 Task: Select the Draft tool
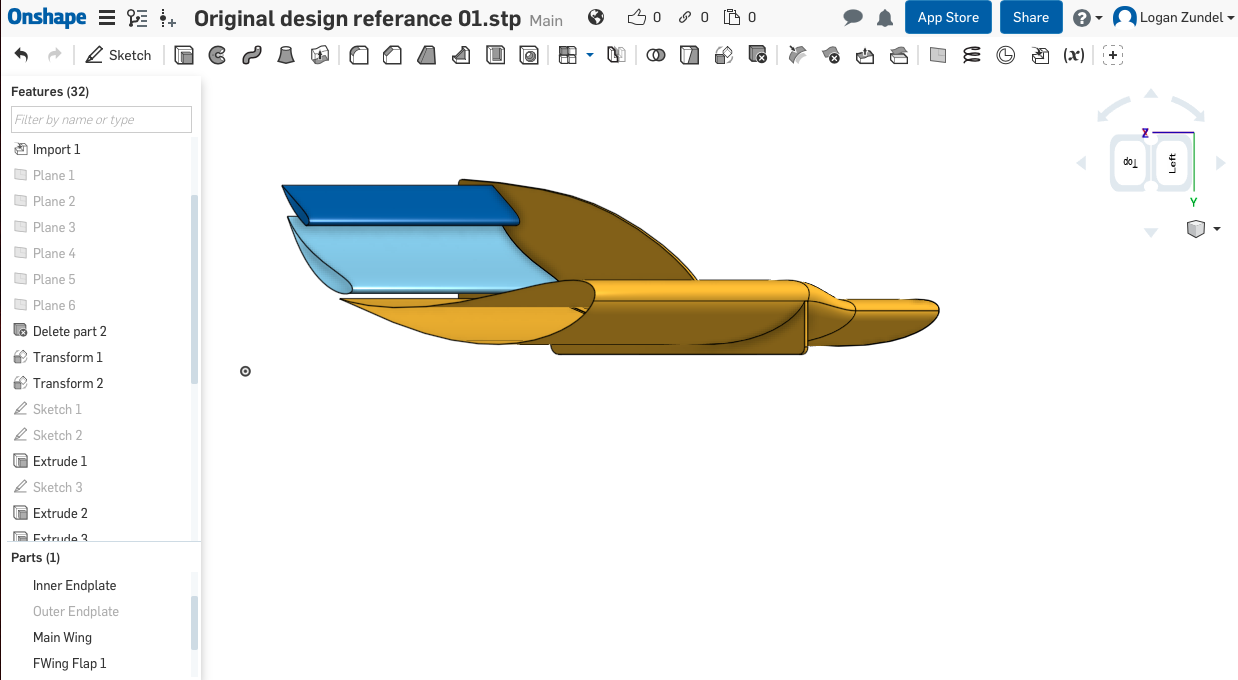(427, 55)
